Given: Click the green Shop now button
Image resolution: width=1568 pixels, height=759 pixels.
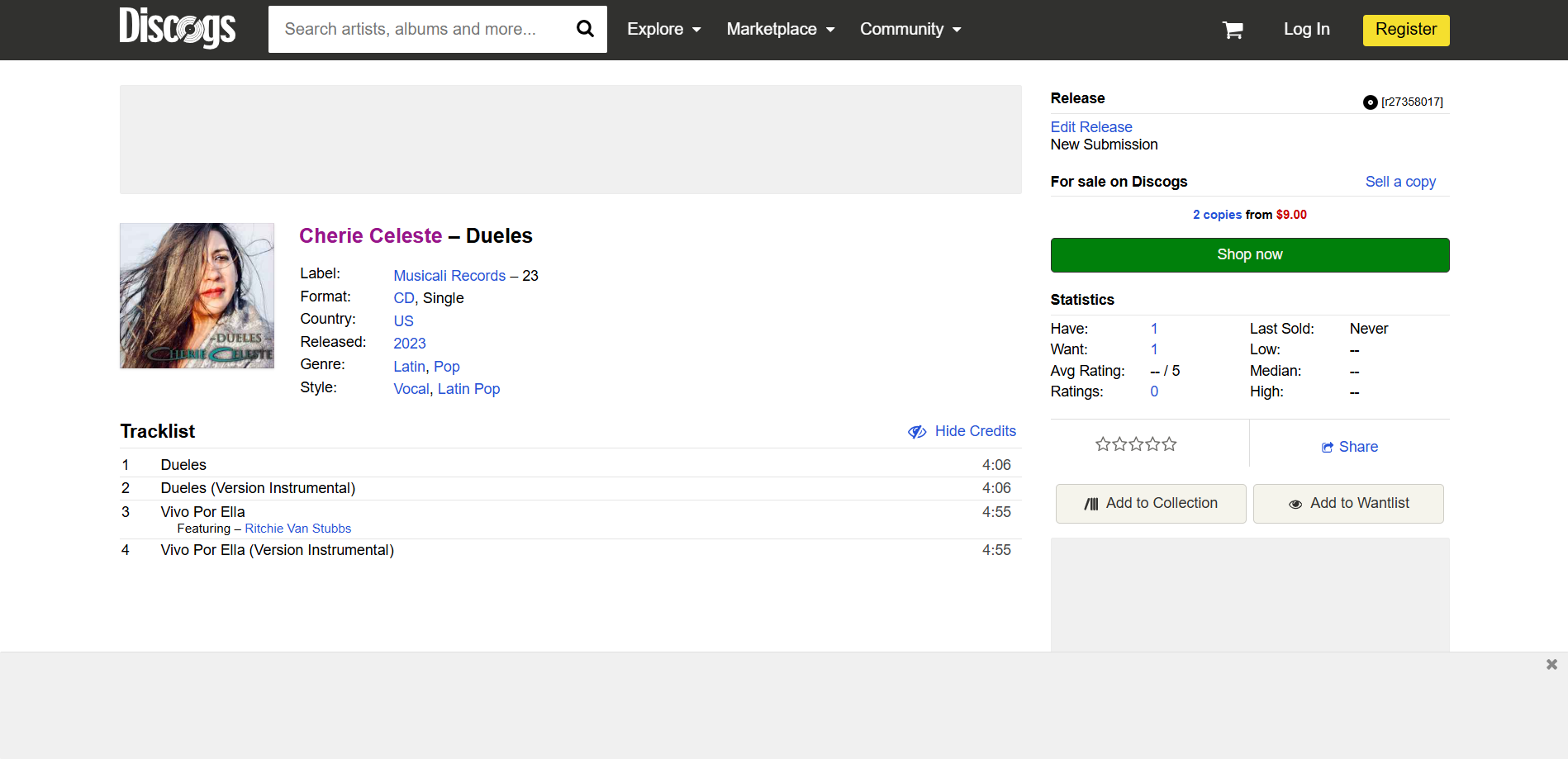Looking at the screenshot, I should [1249, 255].
